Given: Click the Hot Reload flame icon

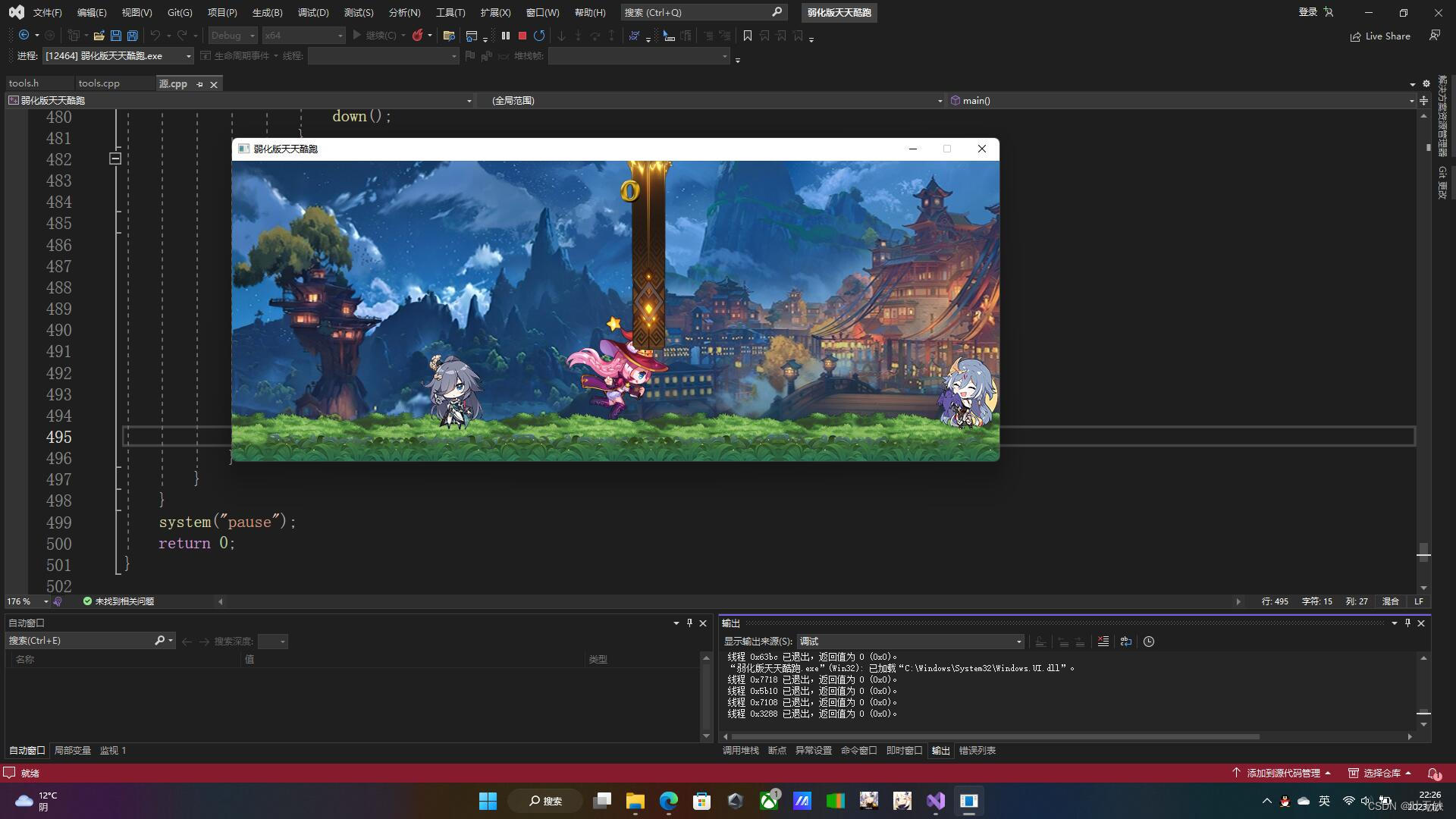Looking at the screenshot, I should coord(417,36).
